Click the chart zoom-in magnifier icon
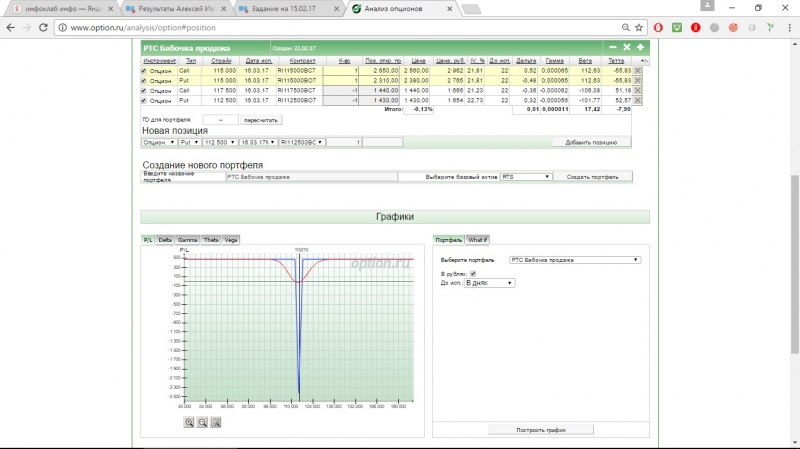The height and width of the screenshot is (449, 800). click(x=189, y=422)
